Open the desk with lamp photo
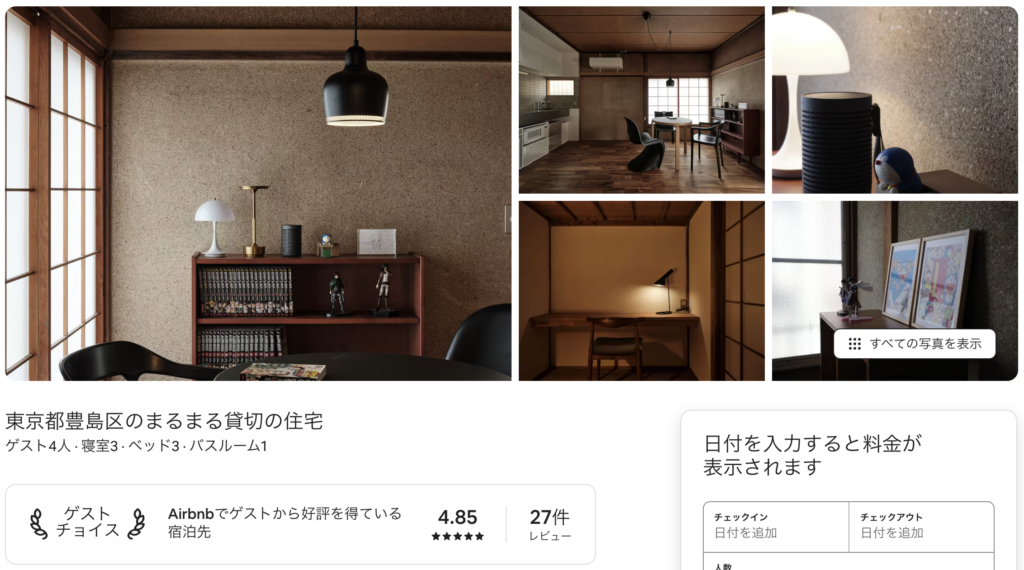This screenshot has width=1024, height=570. [641, 291]
